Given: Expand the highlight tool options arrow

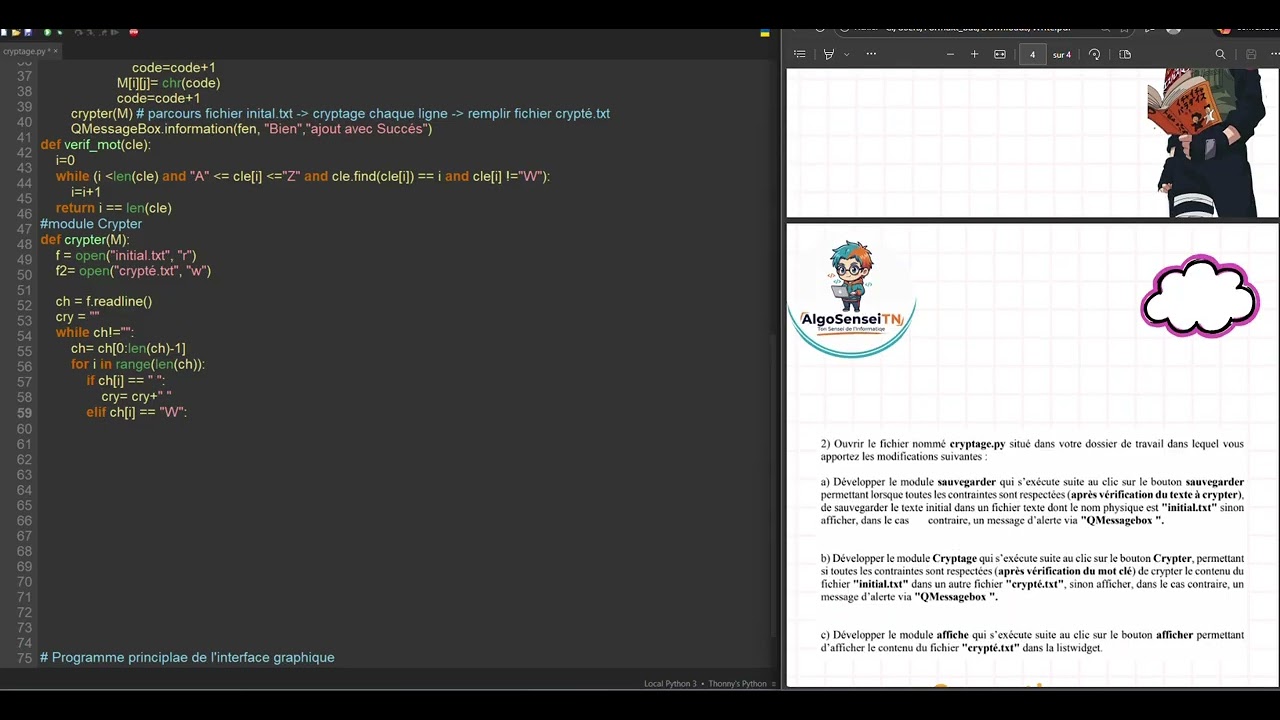Looking at the screenshot, I should [847, 54].
